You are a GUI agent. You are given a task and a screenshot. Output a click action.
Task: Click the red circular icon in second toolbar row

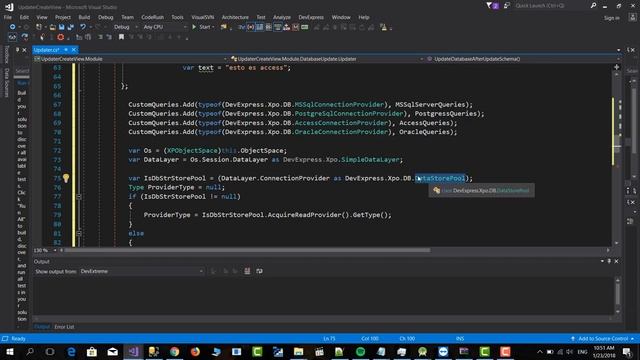pos(60,37)
